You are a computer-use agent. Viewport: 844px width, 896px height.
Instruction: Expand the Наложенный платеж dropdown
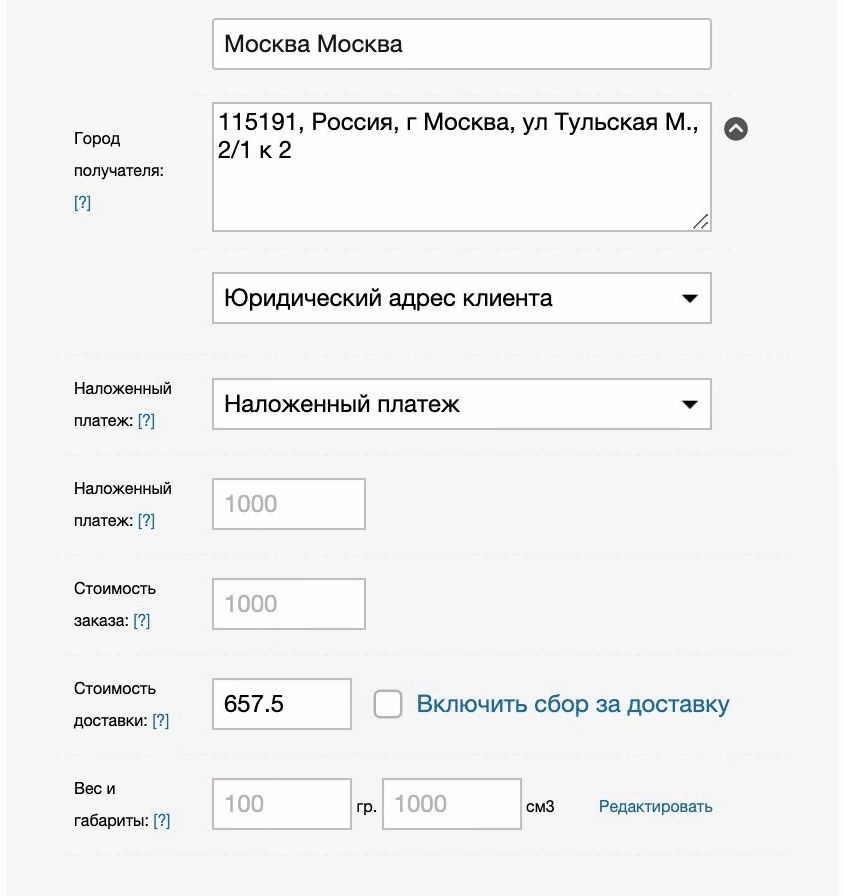click(x=461, y=404)
